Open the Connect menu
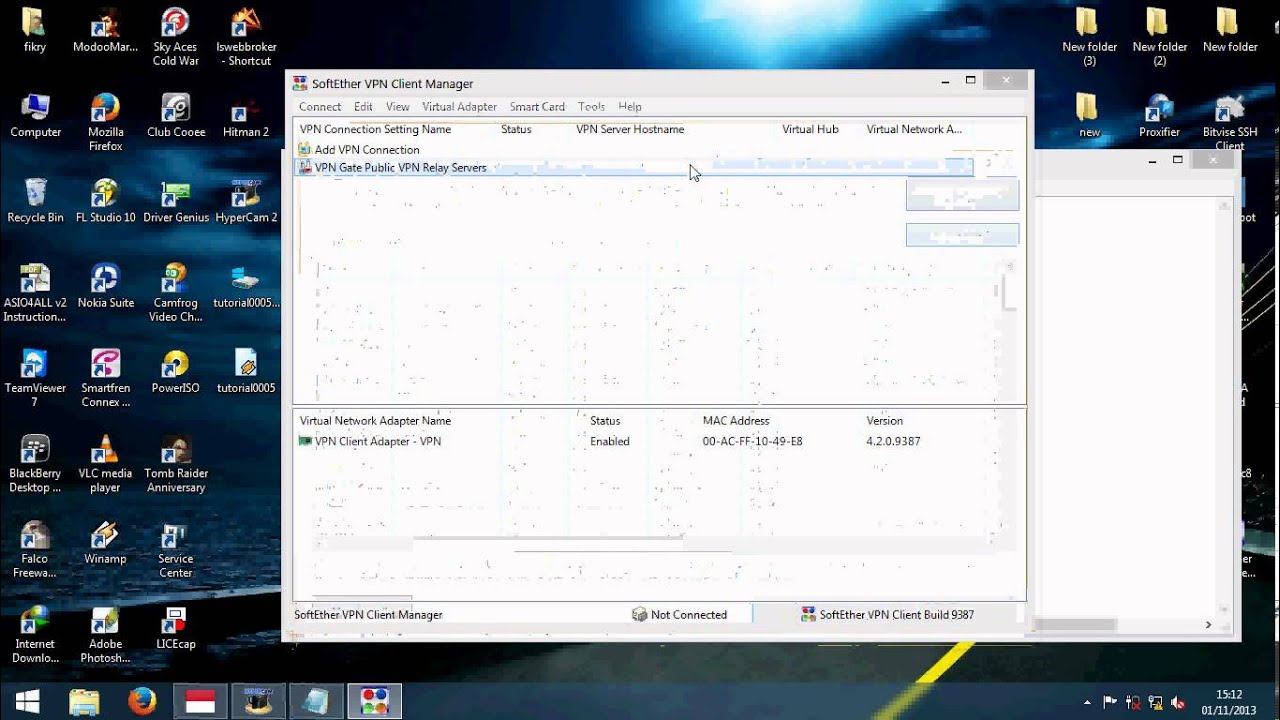The height and width of the screenshot is (720, 1280). 320,107
